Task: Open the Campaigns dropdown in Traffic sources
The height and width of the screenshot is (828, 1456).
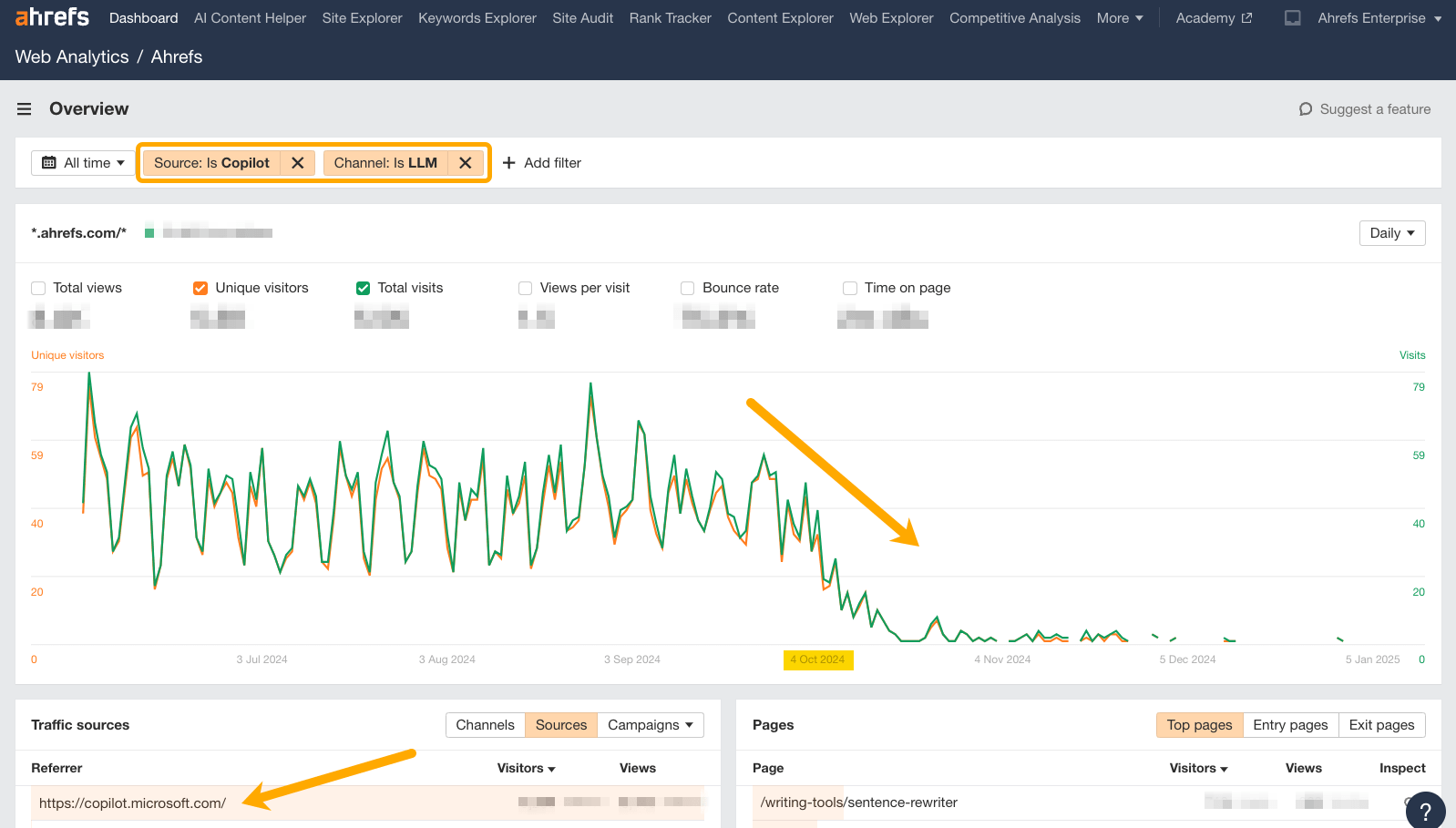Action: [651, 725]
